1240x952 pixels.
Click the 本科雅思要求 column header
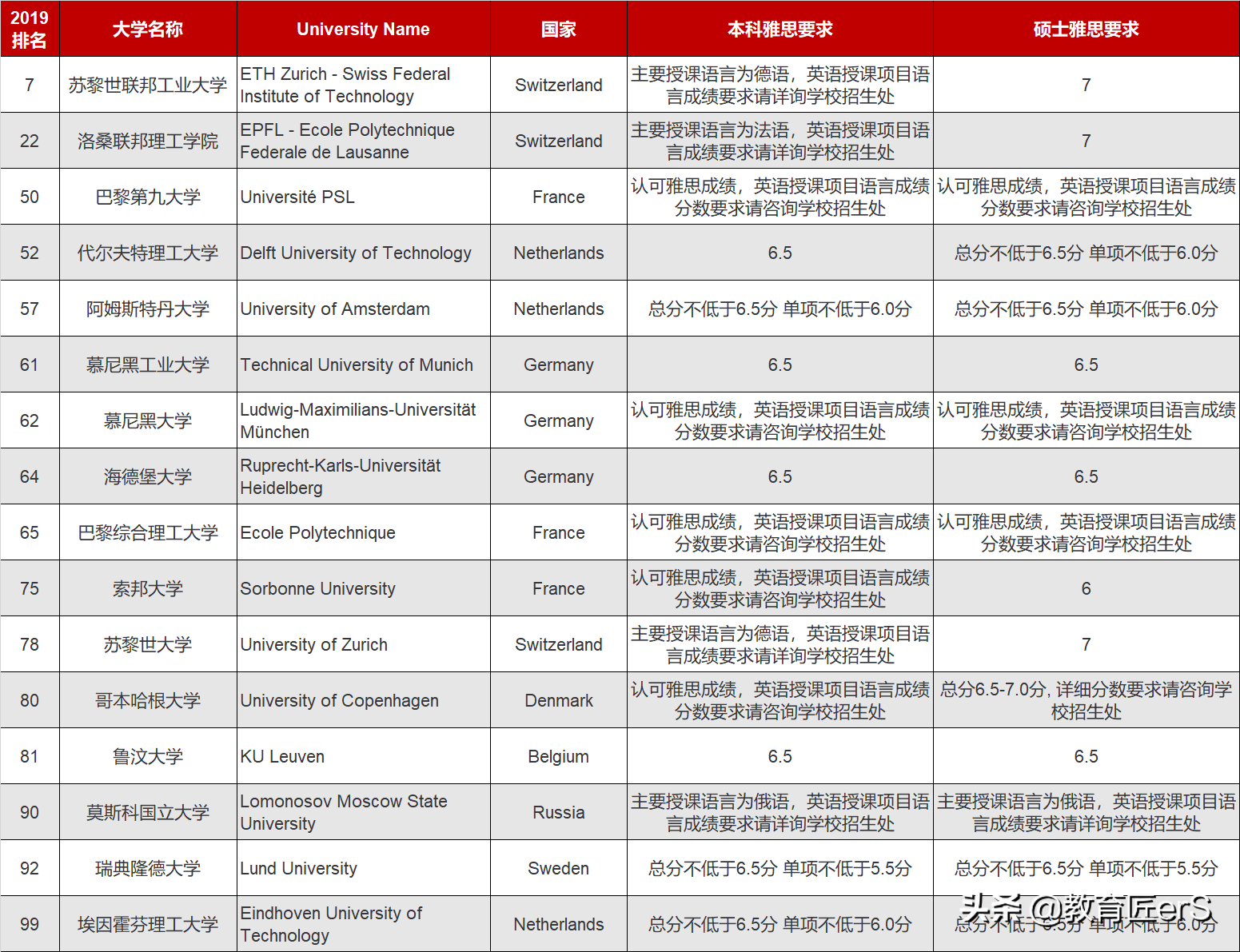coord(779,28)
